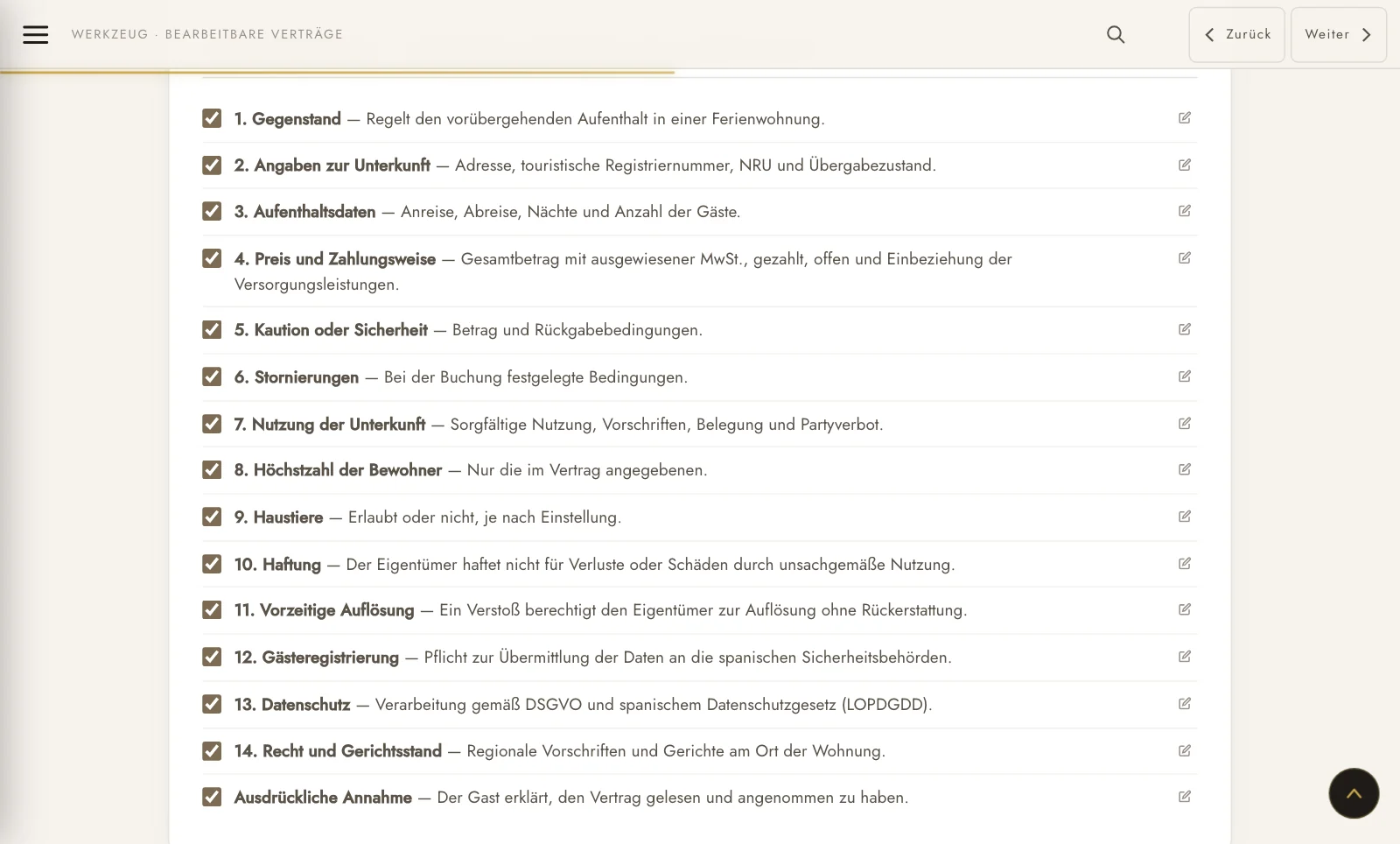Continue with the Weiter button
The image size is (1400, 844).
1338,34
